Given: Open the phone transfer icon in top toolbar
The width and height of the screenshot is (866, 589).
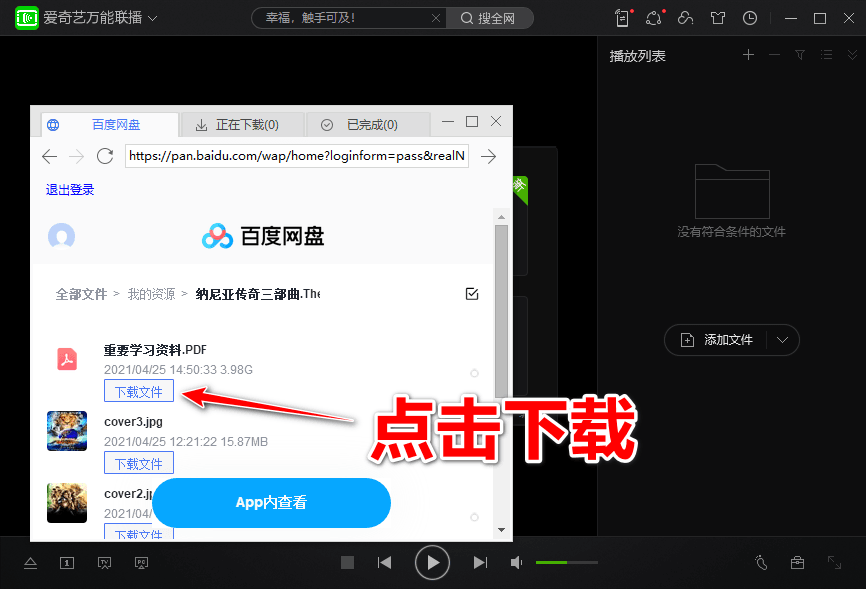Looking at the screenshot, I should coord(621,18).
